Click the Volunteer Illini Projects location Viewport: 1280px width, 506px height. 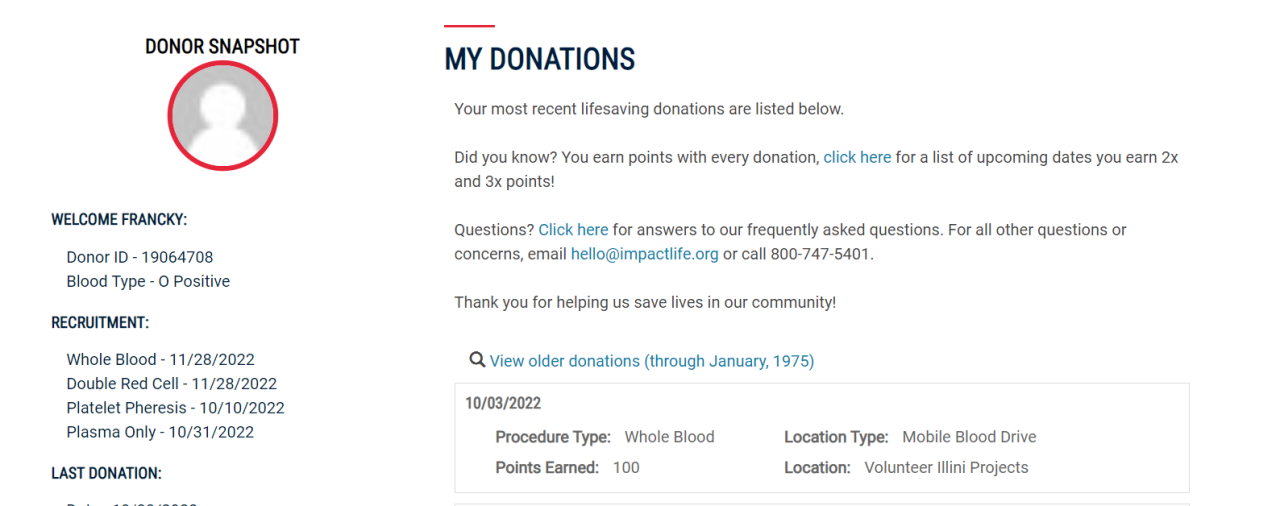946,467
